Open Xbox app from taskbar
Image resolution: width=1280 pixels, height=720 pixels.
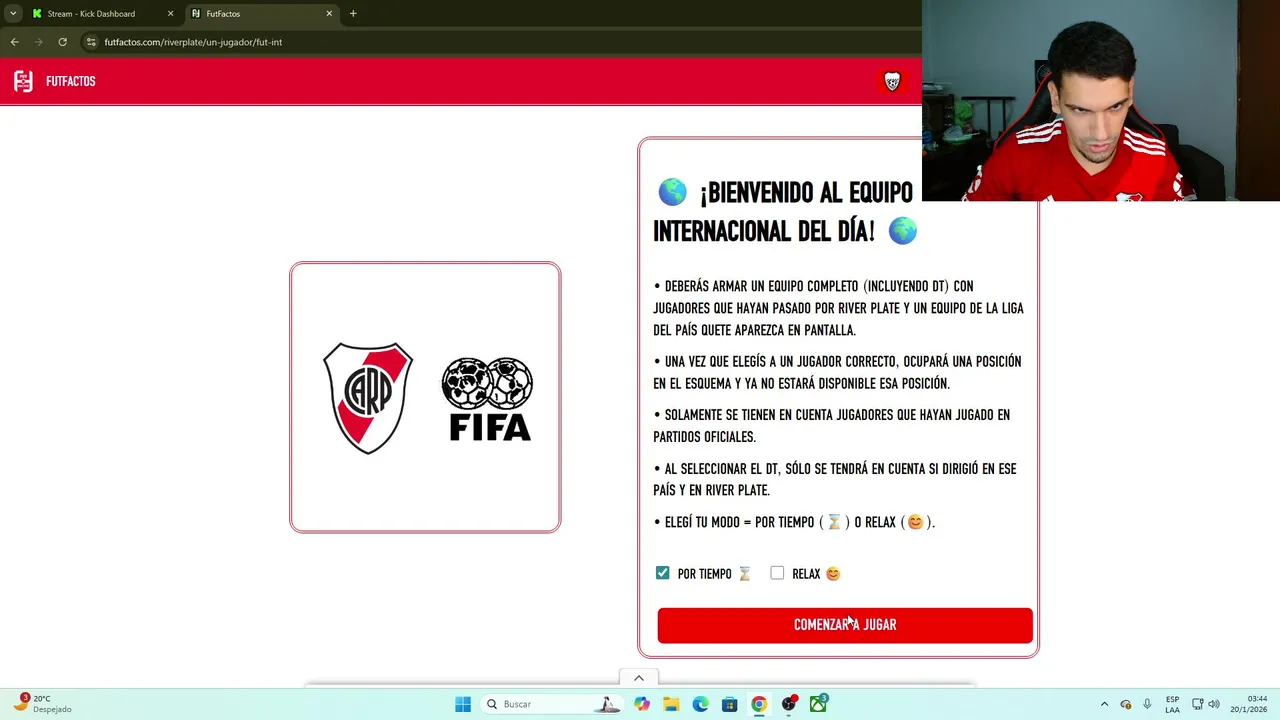(x=818, y=704)
